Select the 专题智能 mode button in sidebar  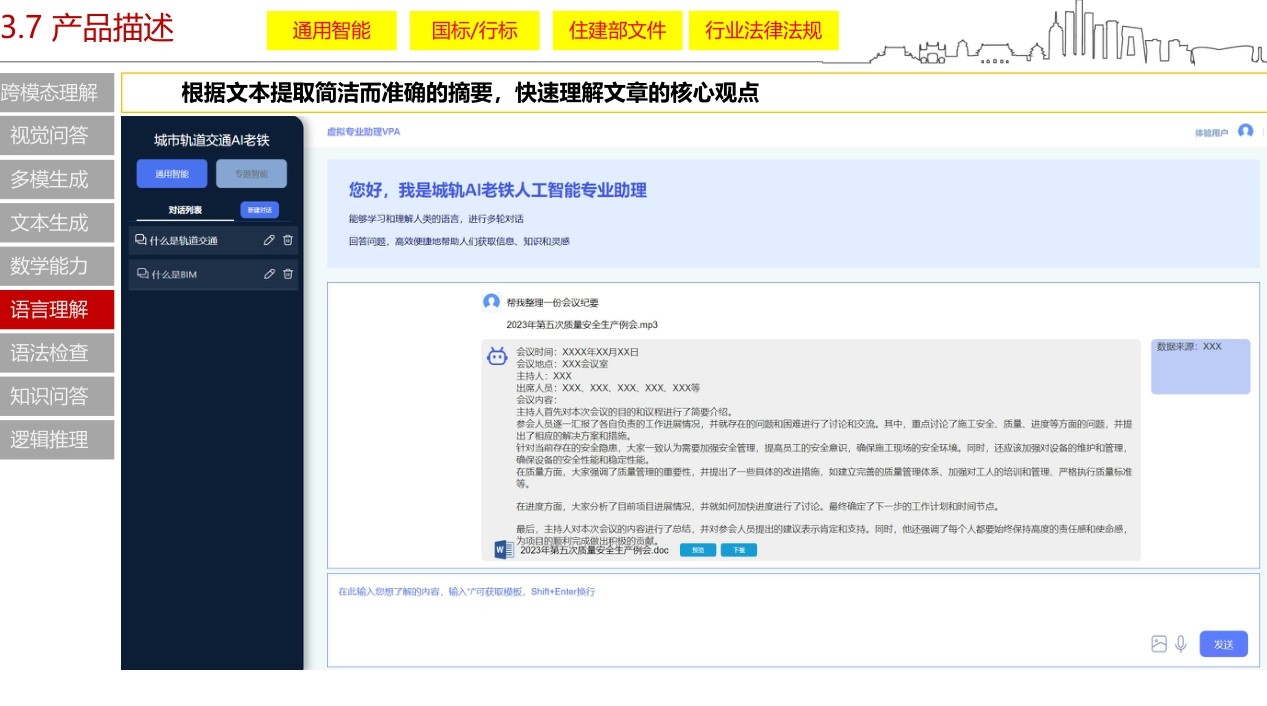(x=252, y=174)
